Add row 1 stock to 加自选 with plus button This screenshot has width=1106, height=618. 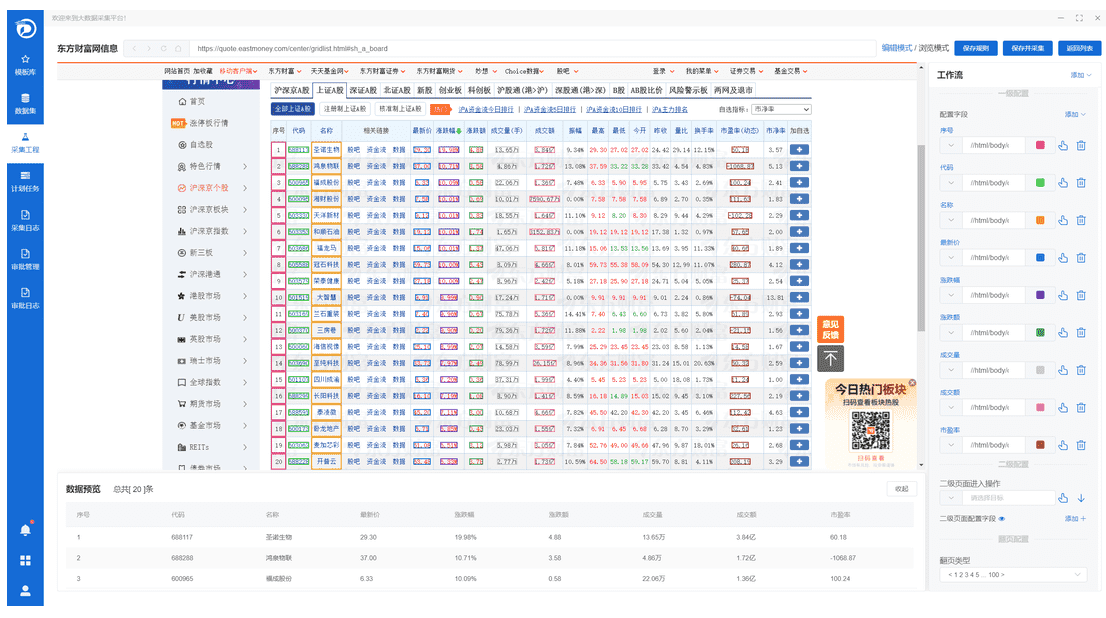(799, 150)
